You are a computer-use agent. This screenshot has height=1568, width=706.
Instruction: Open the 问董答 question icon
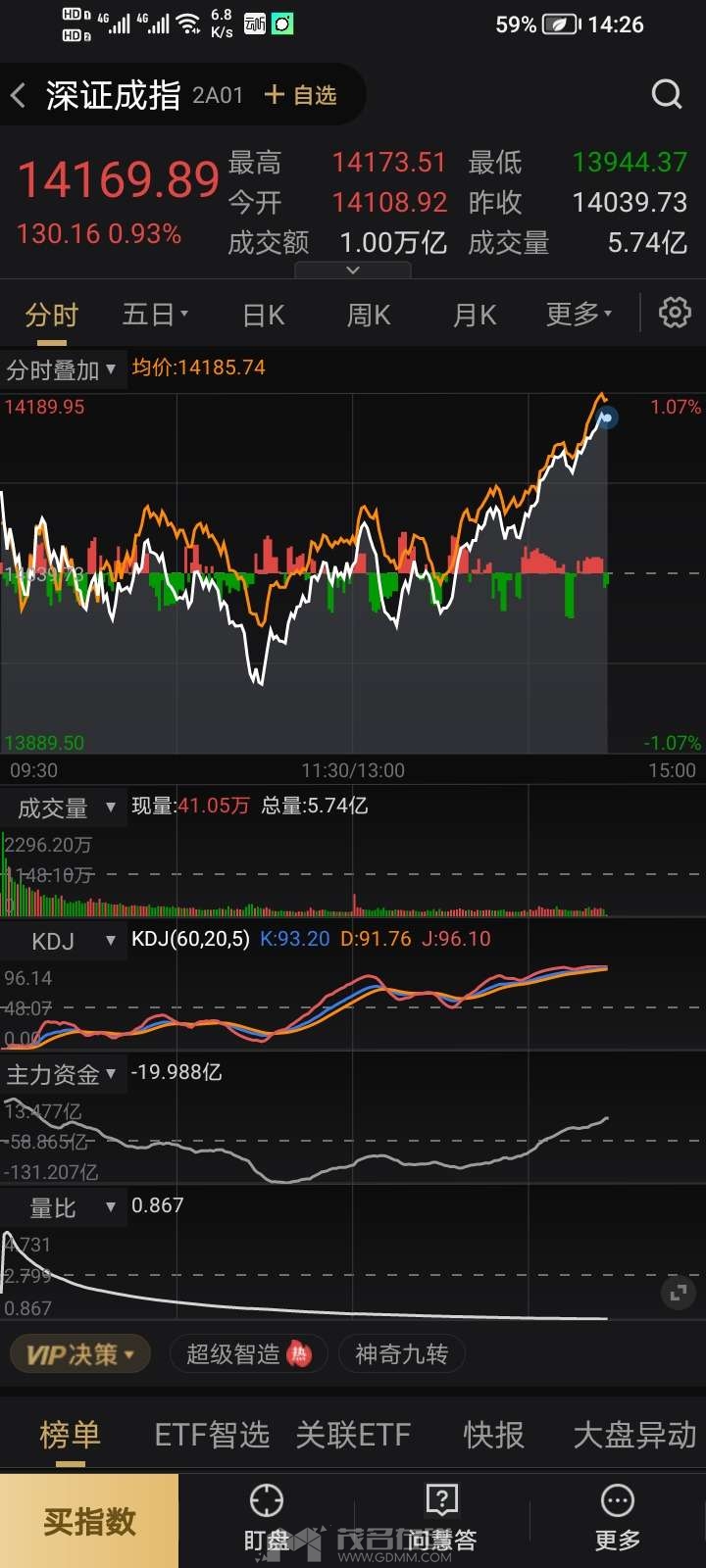coord(442,1501)
